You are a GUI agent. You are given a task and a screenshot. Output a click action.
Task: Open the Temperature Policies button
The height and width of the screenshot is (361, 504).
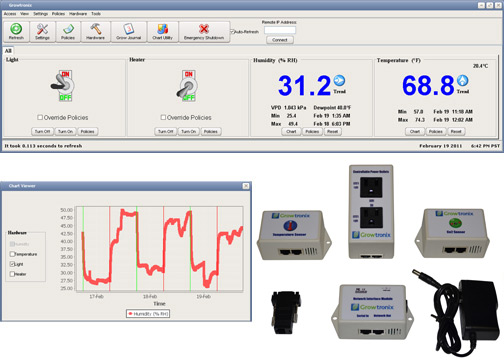click(x=436, y=131)
